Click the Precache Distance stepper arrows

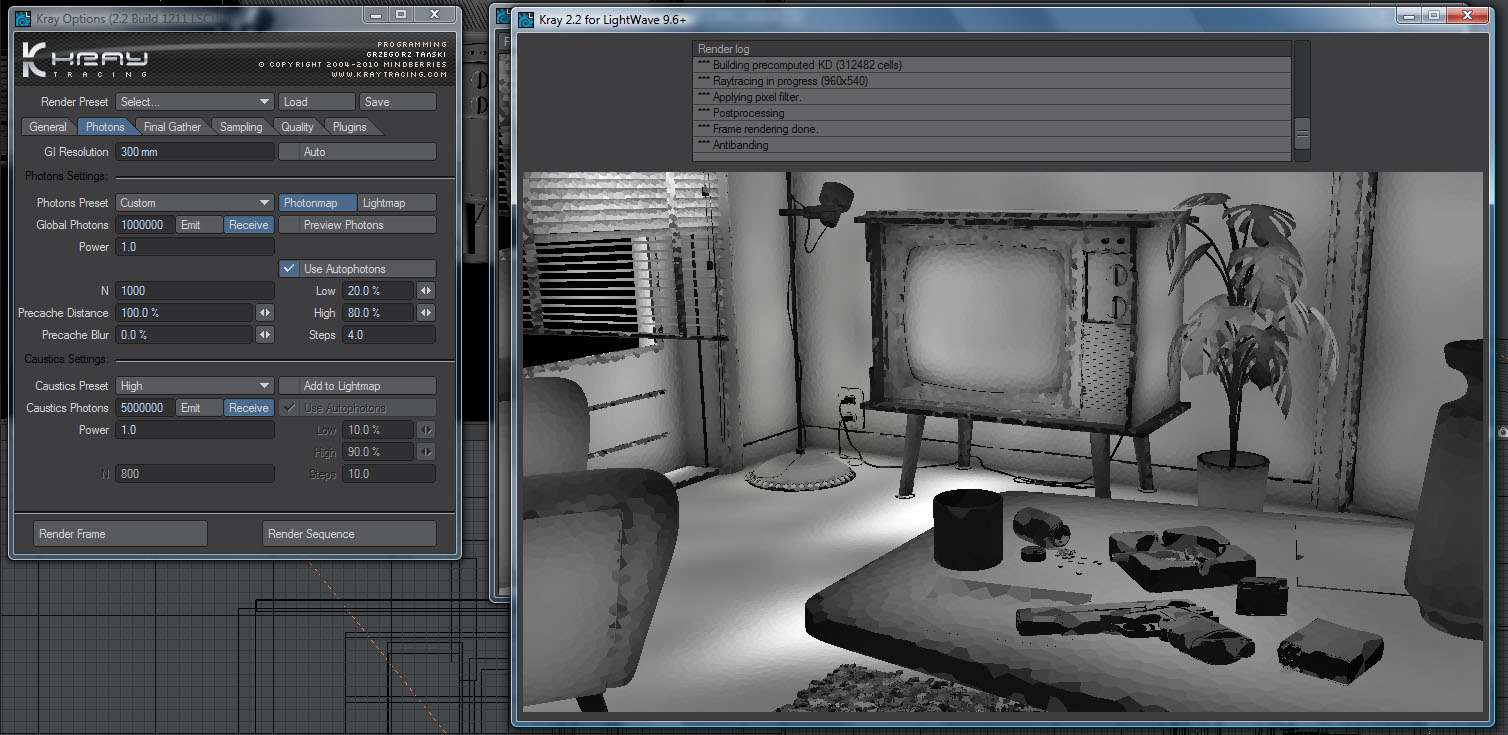[x=265, y=313]
